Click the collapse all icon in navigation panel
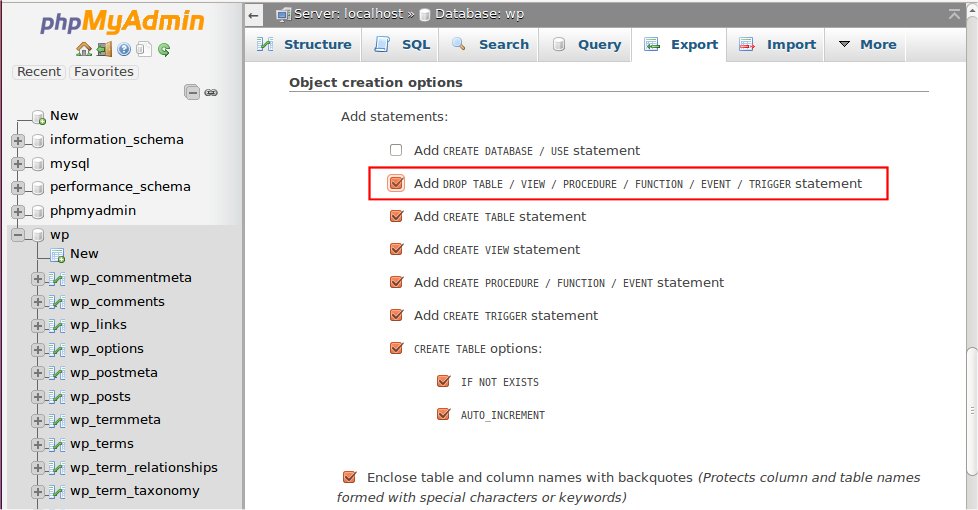The width and height of the screenshot is (978, 510). tap(192, 92)
